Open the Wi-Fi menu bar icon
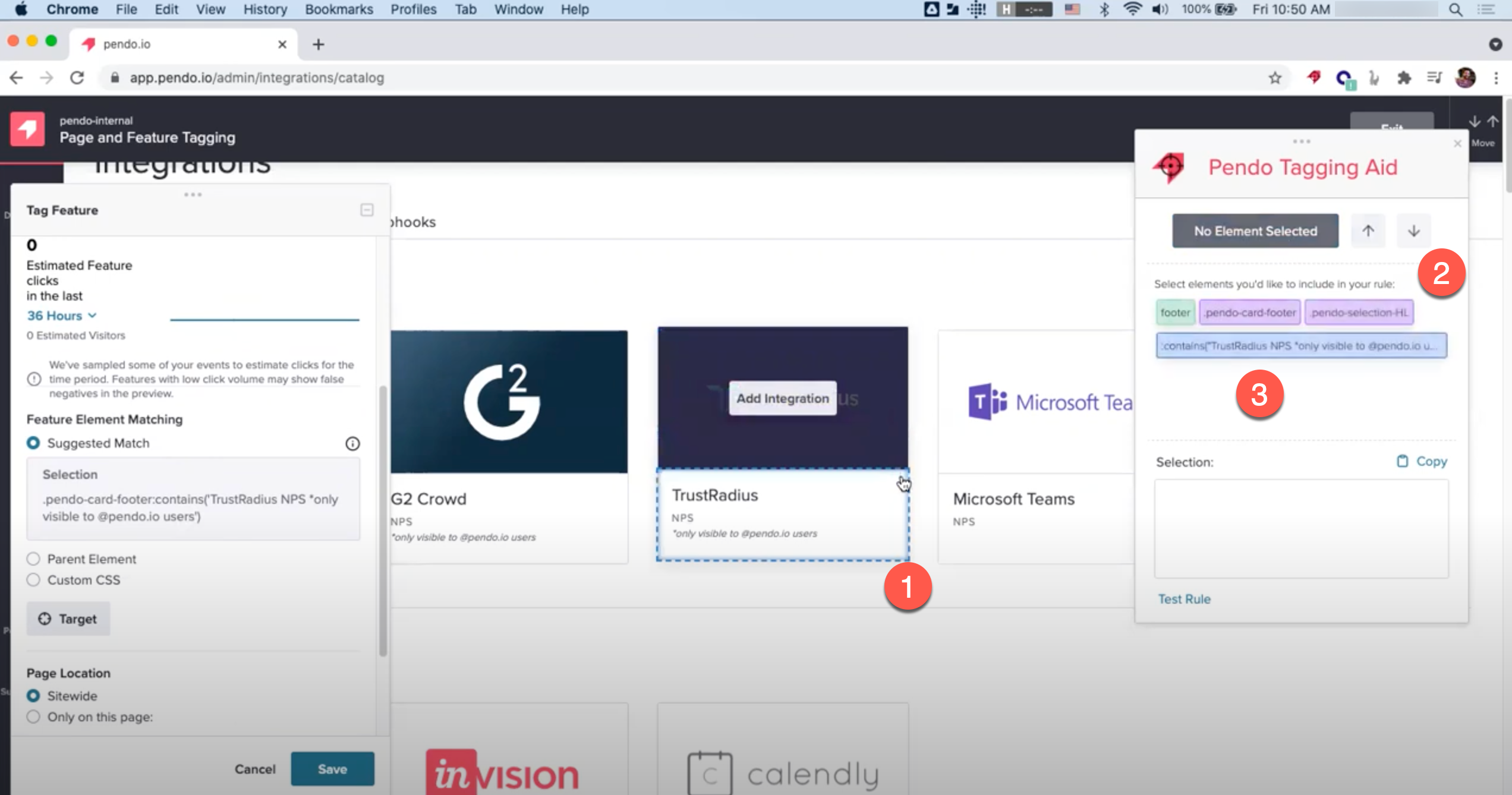This screenshot has height=795, width=1512. click(1133, 9)
